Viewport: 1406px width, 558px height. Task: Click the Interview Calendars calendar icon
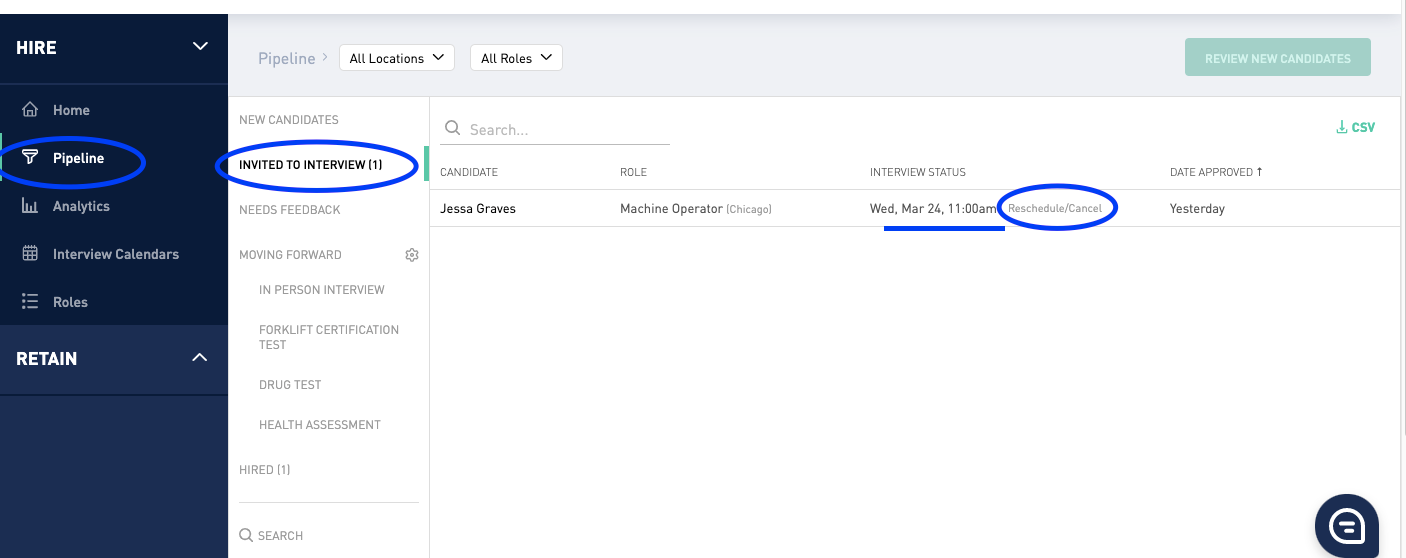31,254
